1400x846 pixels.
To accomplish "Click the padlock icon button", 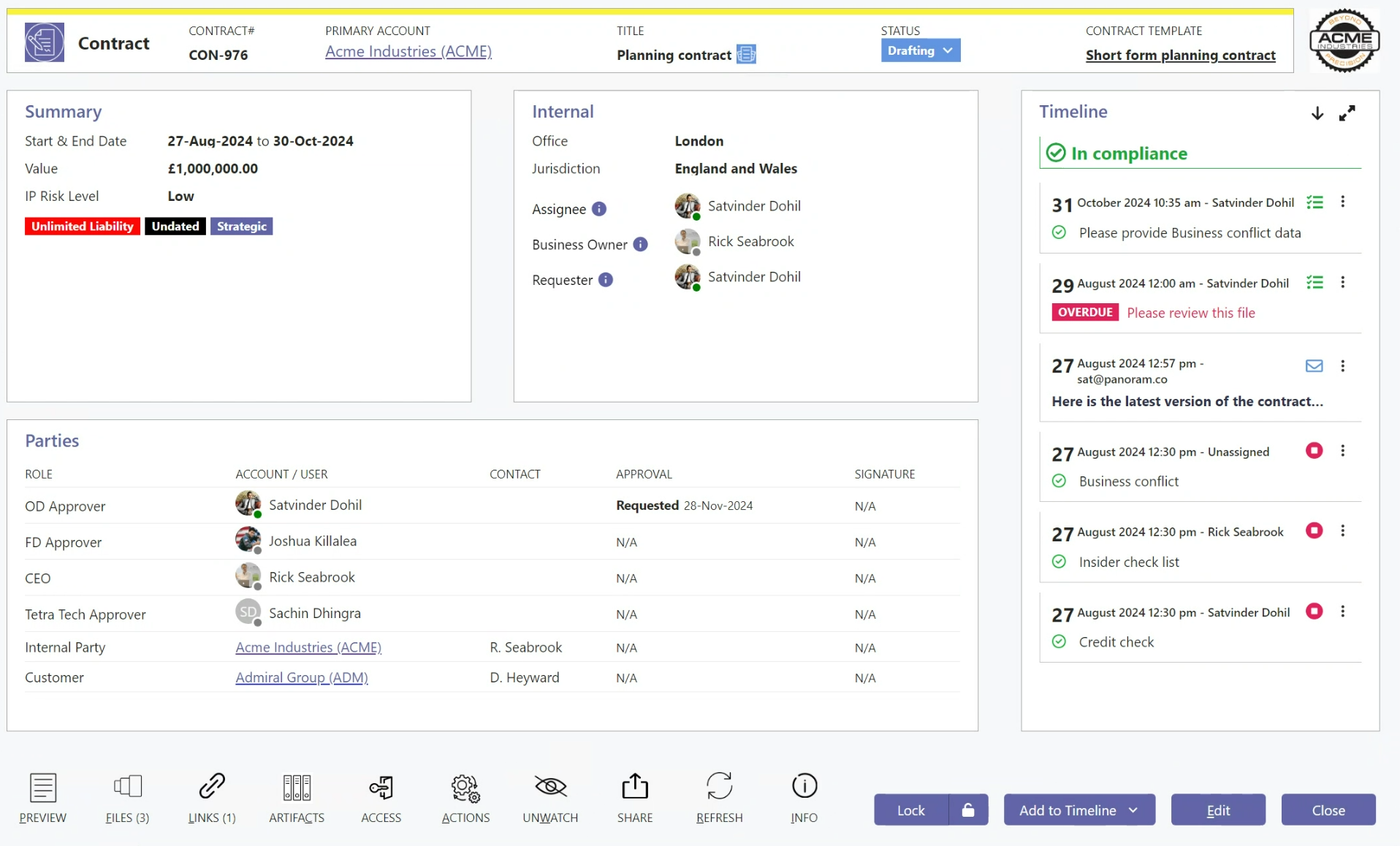I will pyautogui.click(x=968, y=809).
